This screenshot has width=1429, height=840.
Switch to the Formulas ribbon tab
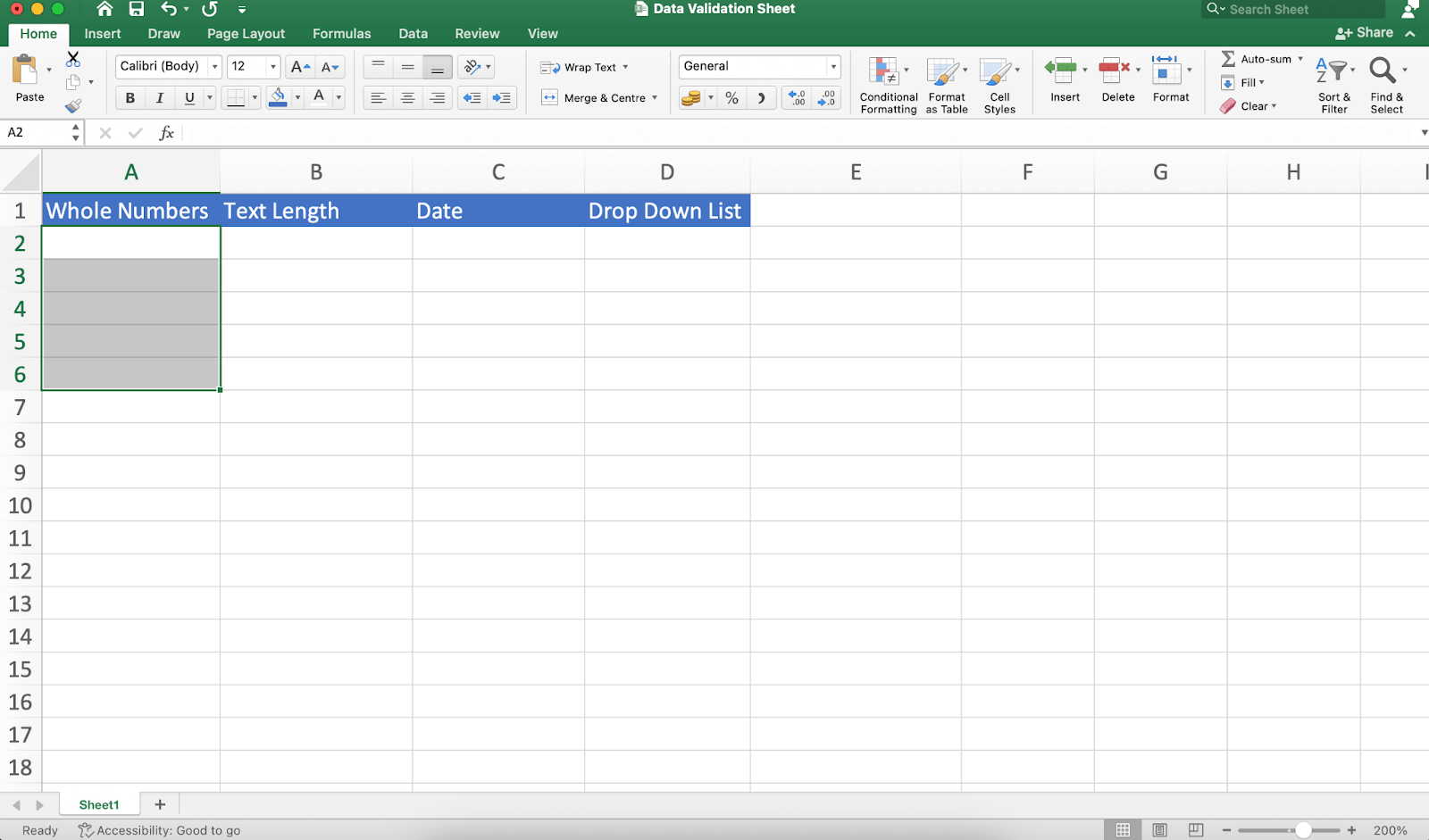click(x=340, y=33)
